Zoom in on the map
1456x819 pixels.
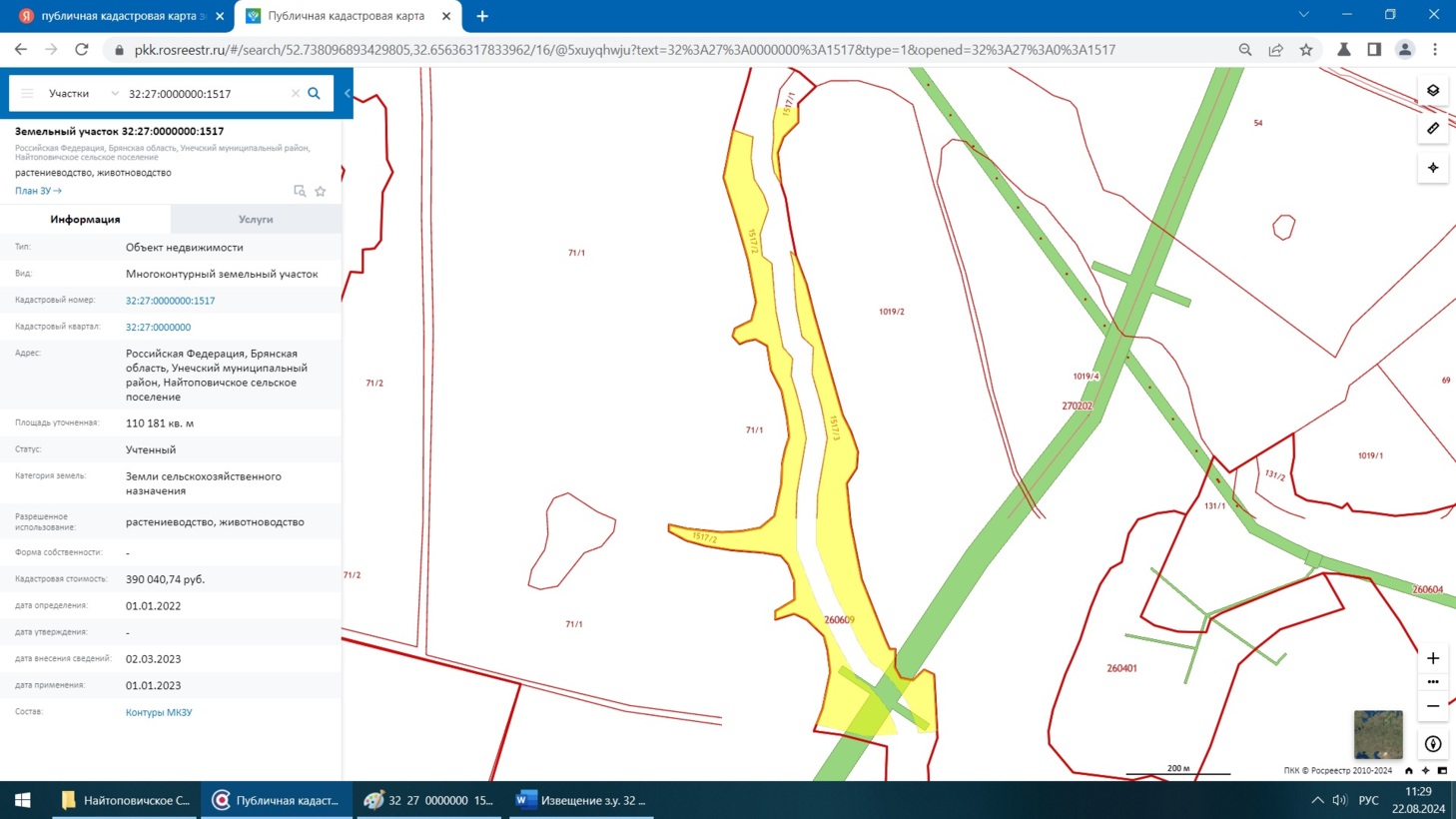(x=1433, y=658)
